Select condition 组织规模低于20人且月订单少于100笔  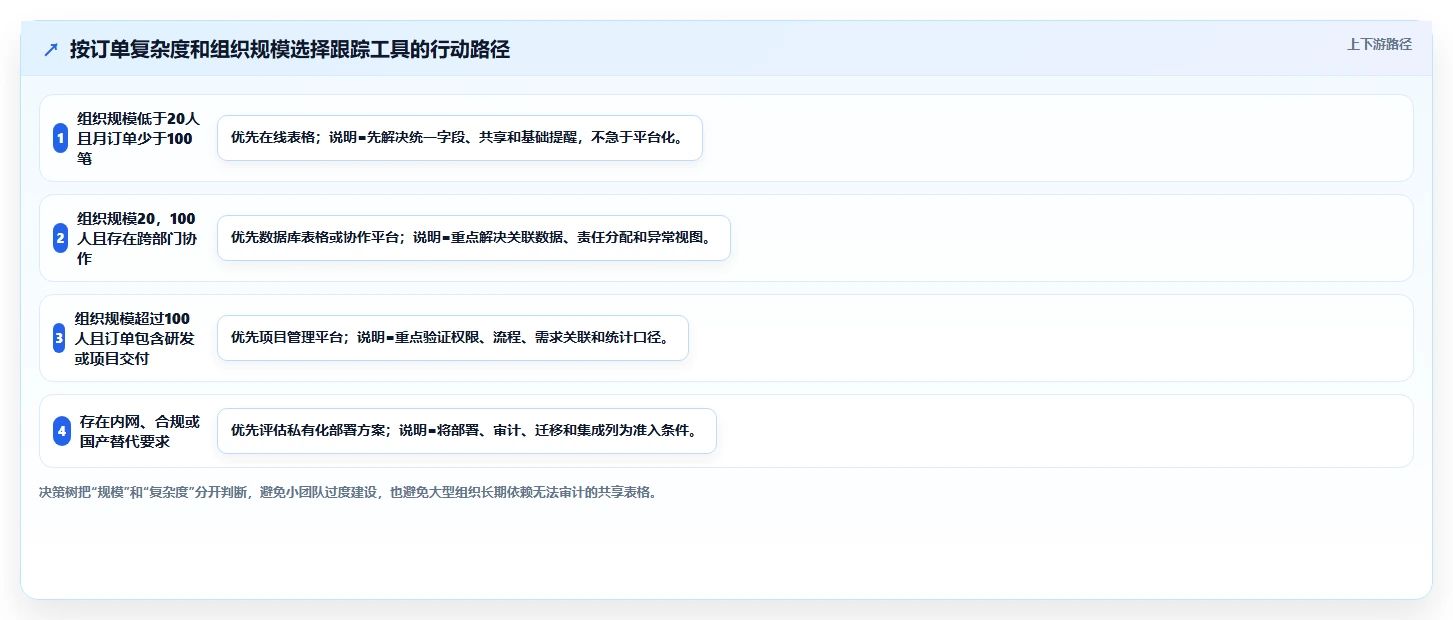click(x=139, y=138)
